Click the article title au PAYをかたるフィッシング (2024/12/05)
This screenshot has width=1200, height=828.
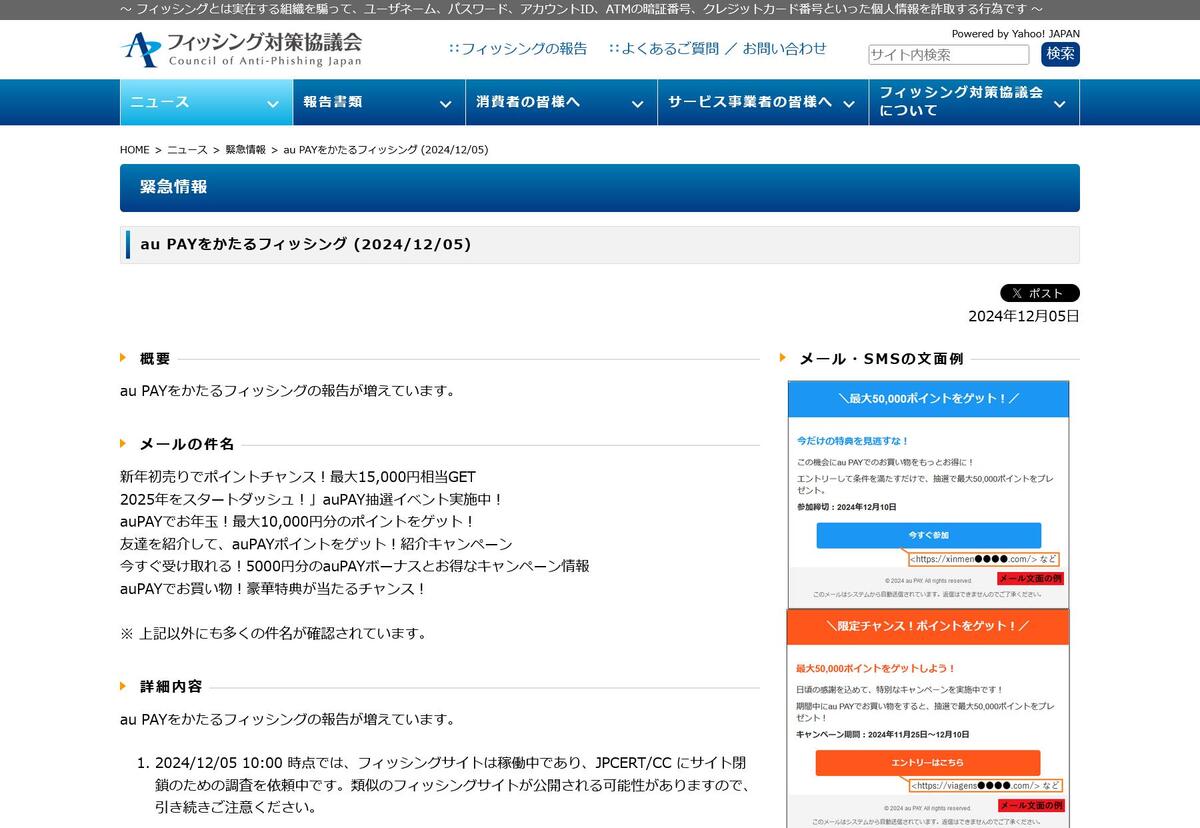coord(306,244)
